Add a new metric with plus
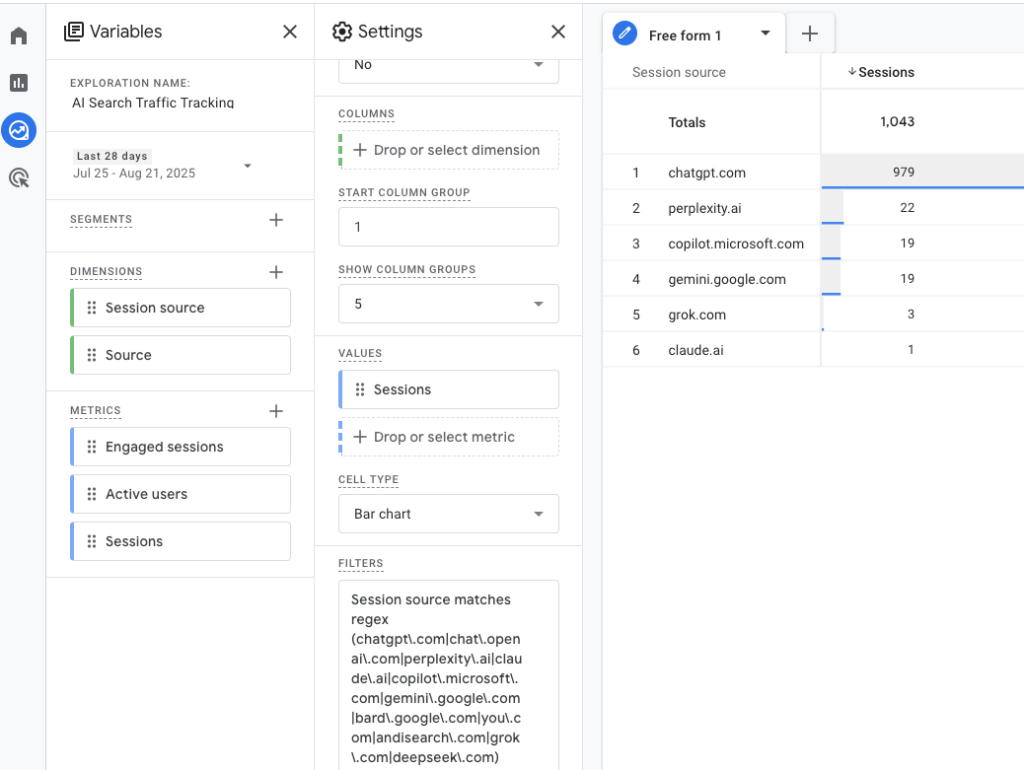This screenshot has width=1024, height=770. click(276, 411)
